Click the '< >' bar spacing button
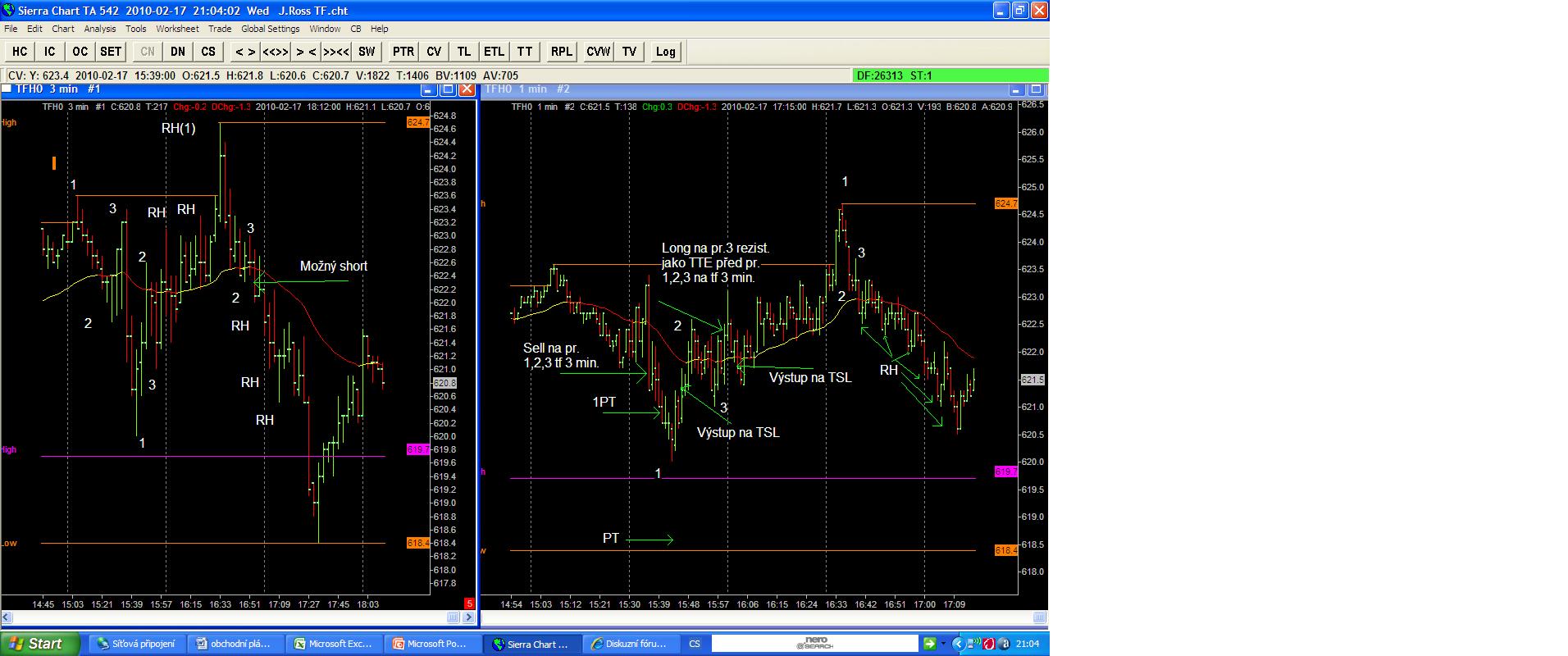The height and width of the screenshot is (656, 1568). 245,52
